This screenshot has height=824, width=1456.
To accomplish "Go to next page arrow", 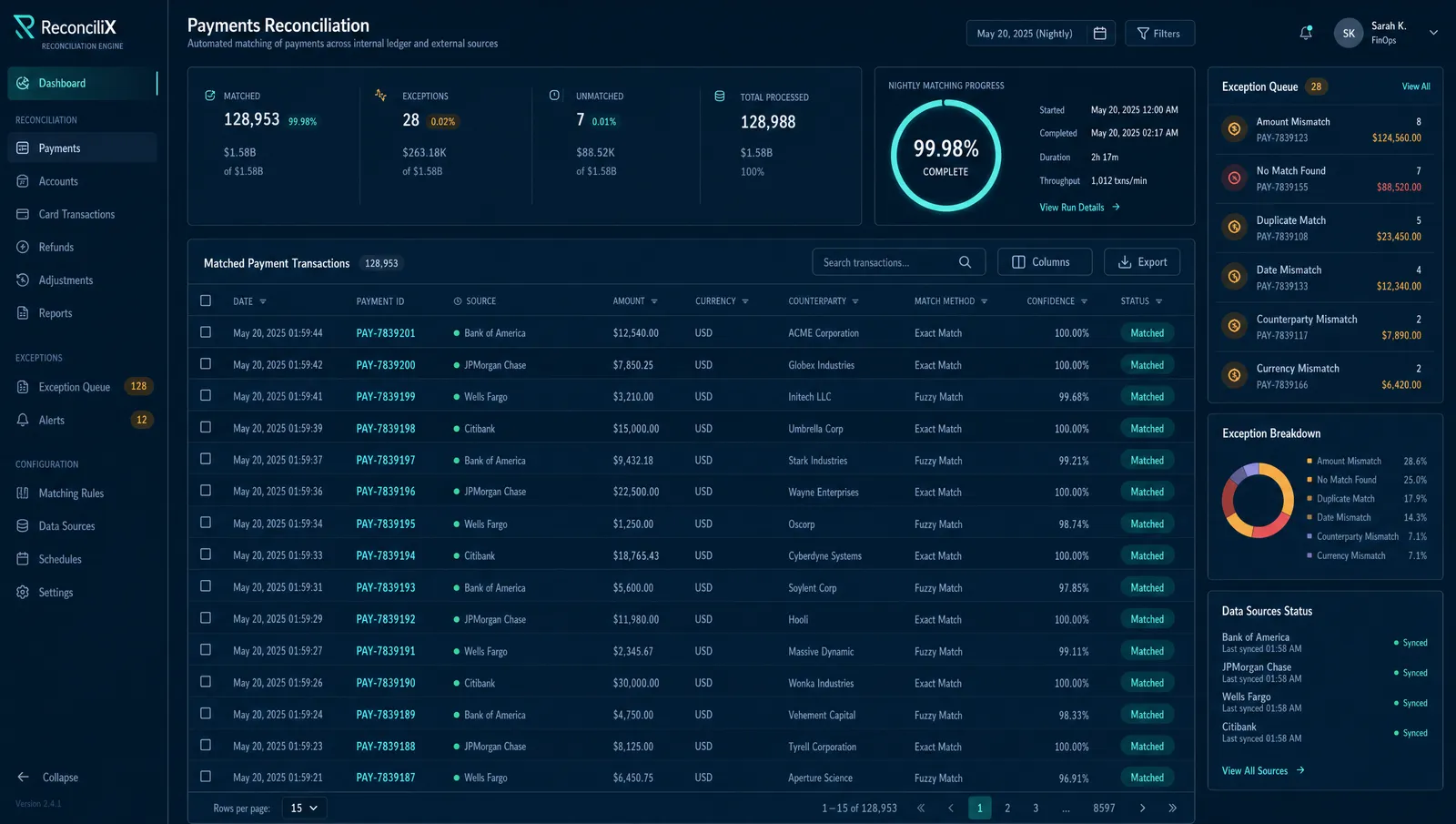I will click(x=1143, y=808).
